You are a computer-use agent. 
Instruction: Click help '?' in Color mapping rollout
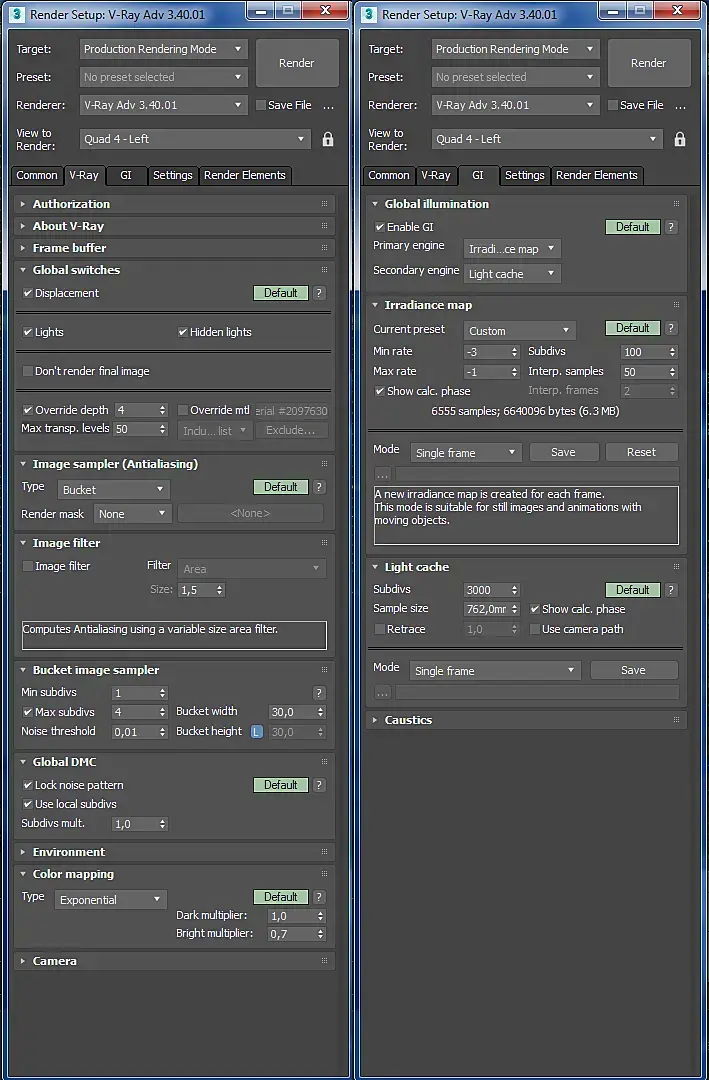pyautogui.click(x=319, y=897)
